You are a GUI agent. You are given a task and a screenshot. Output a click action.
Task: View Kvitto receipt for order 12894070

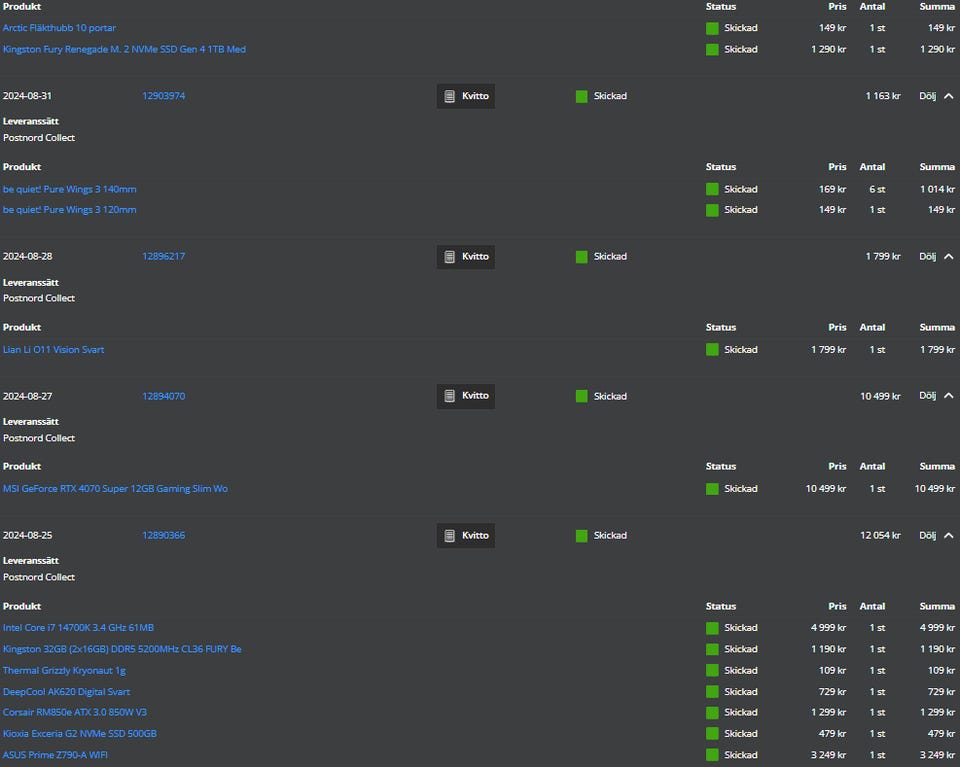[465, 396]
